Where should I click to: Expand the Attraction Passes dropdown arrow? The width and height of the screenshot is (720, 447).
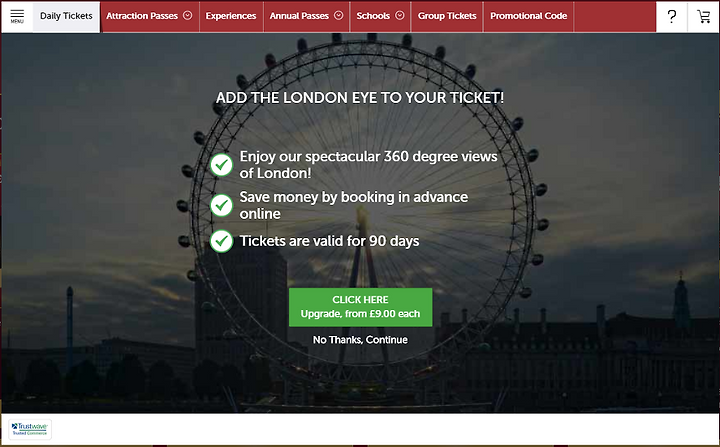187,16
